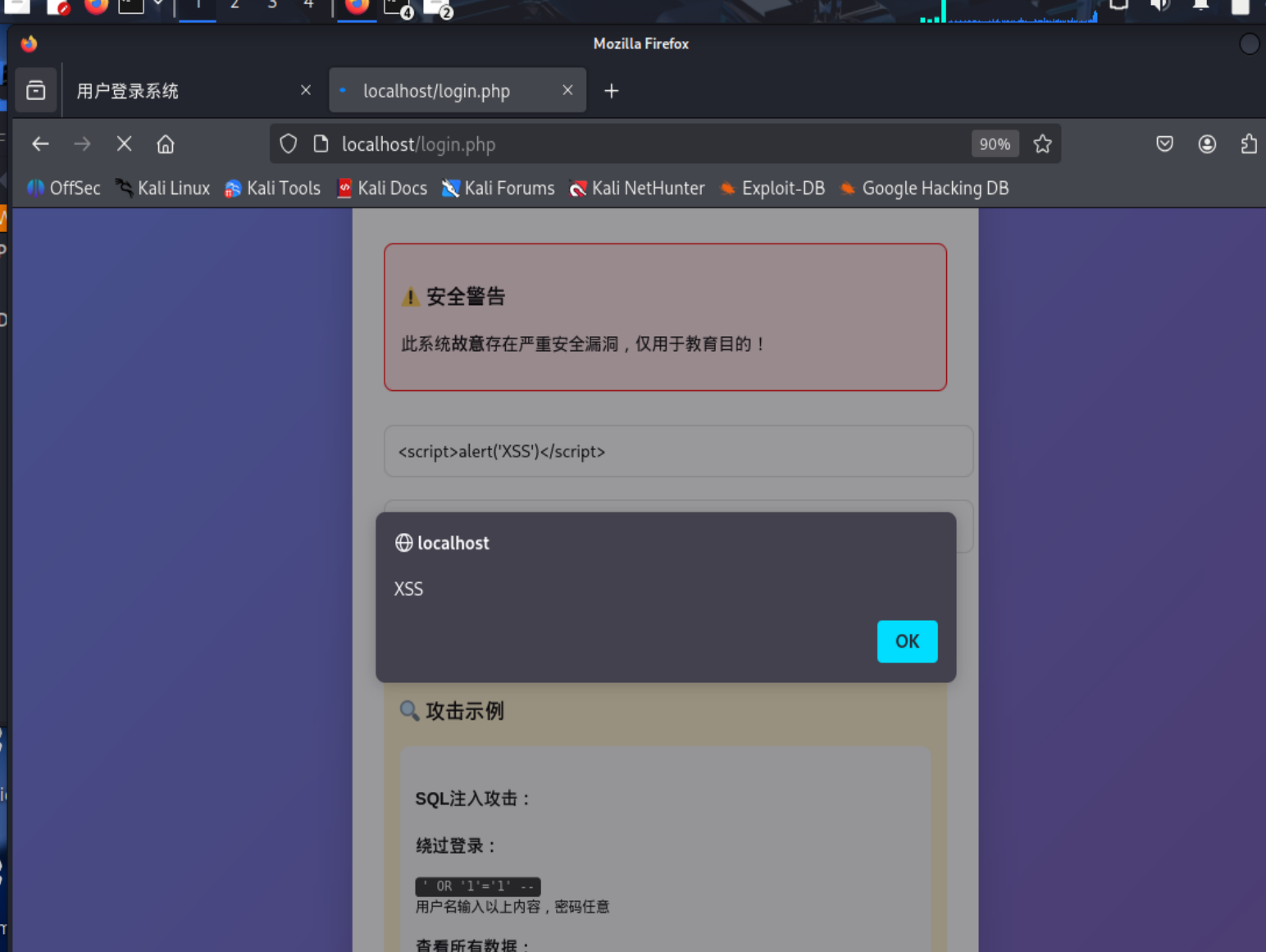Open the Kali Linux bookmark
The image size is (1266, 952).
(x=162, y=189)
